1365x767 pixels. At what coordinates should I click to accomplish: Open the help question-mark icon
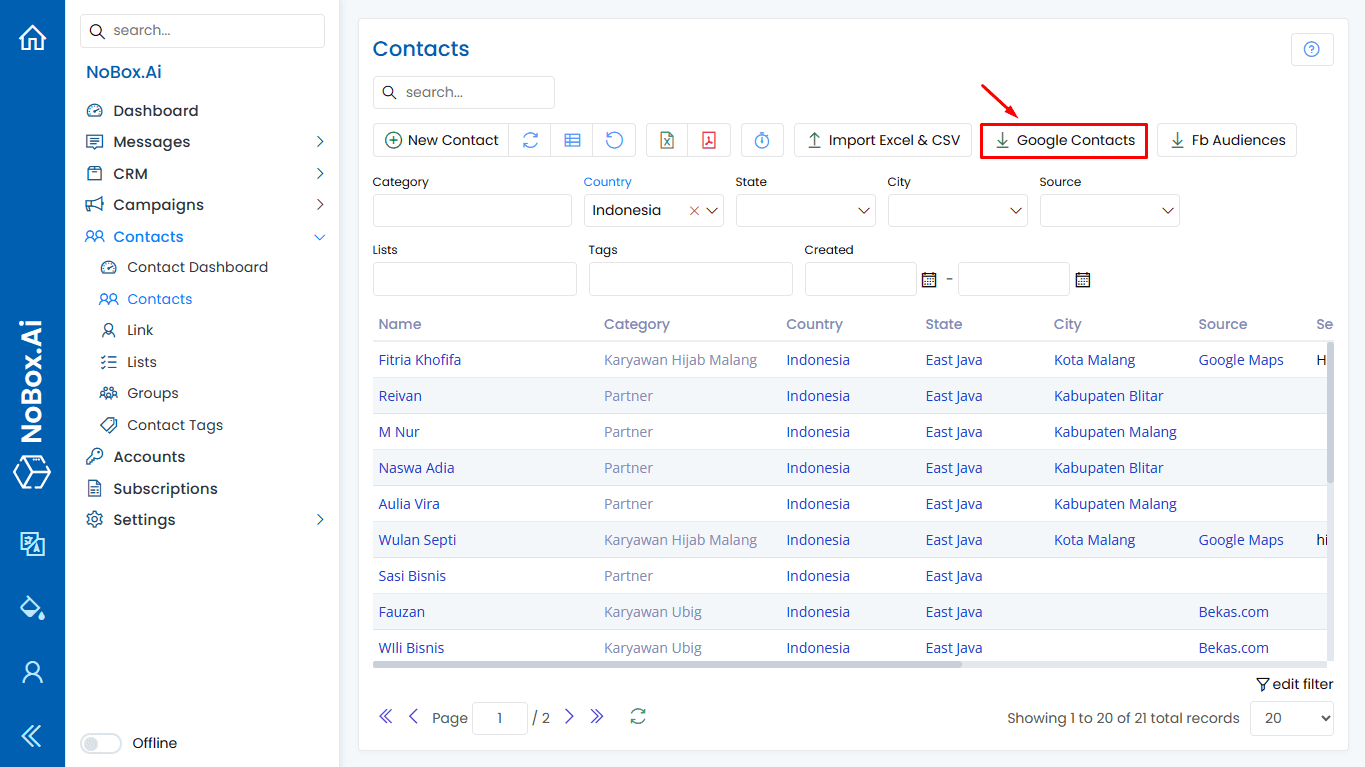pyautogui.click(x=1311, y=49)
